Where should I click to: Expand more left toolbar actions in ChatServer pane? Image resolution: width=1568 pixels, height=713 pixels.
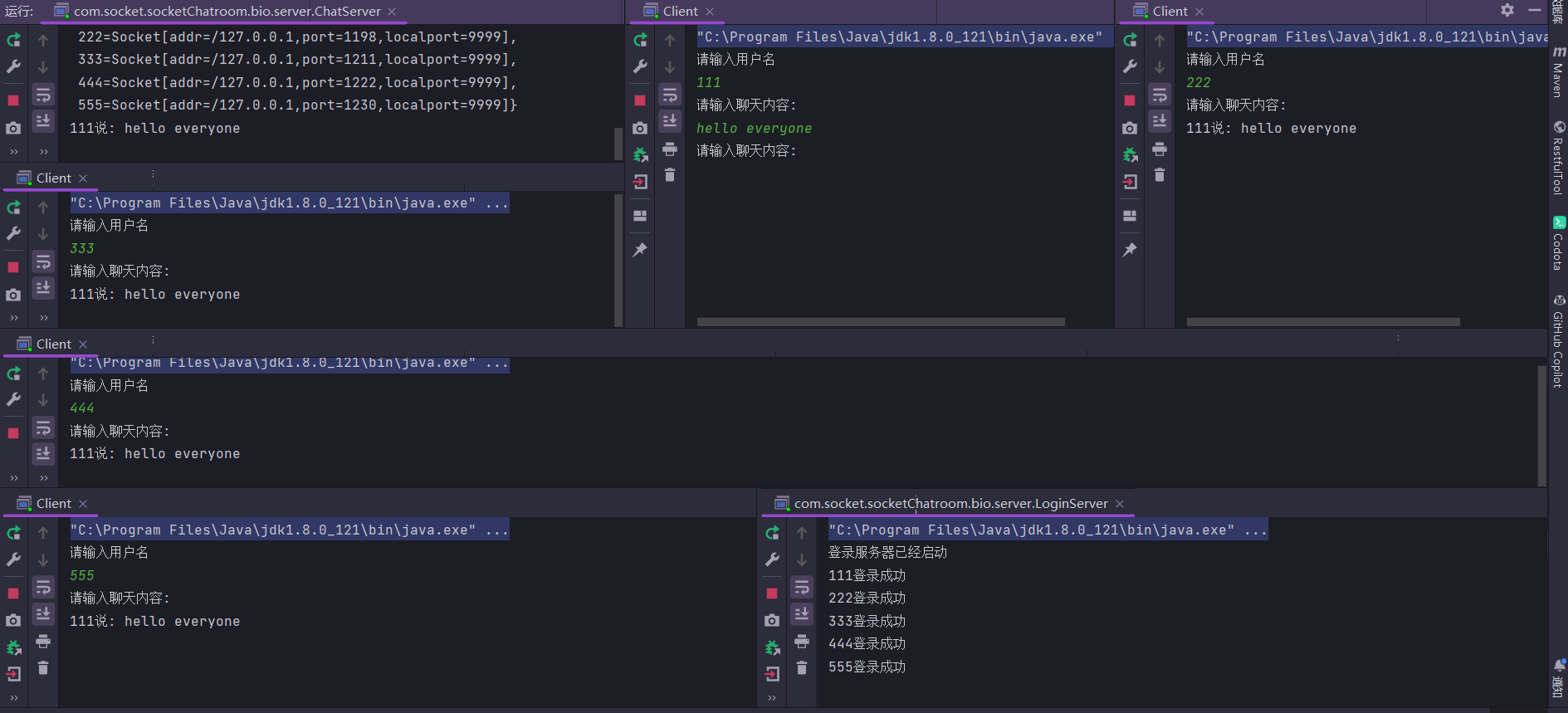click(13, 152)
